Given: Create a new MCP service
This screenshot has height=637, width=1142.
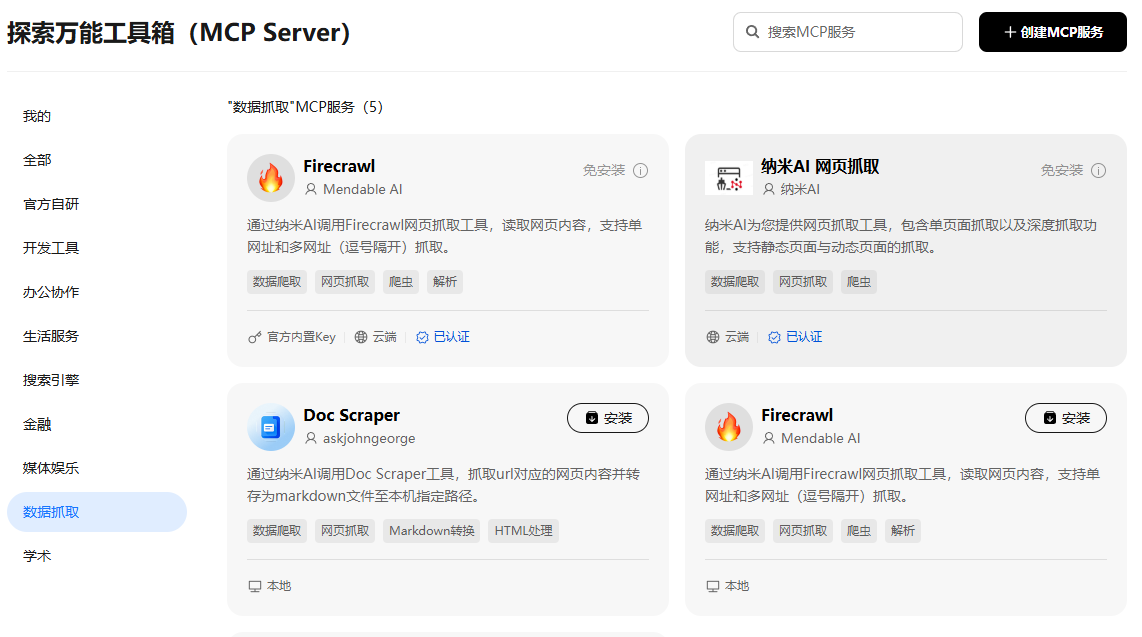Looking at the screenshot, I should tap(1052, 32).
